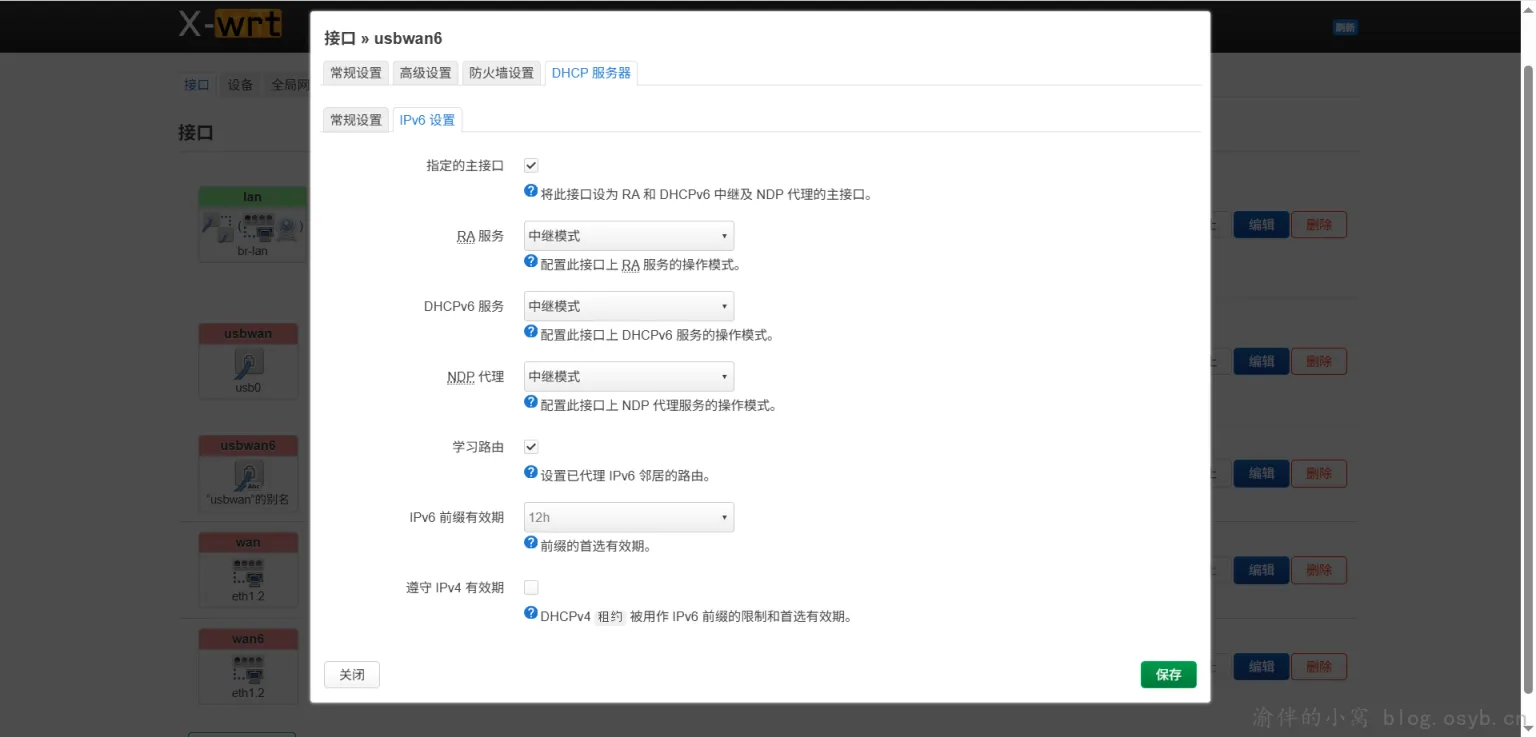Uncheck 指定的主接口 checkbox

click(x=530, y=165)
